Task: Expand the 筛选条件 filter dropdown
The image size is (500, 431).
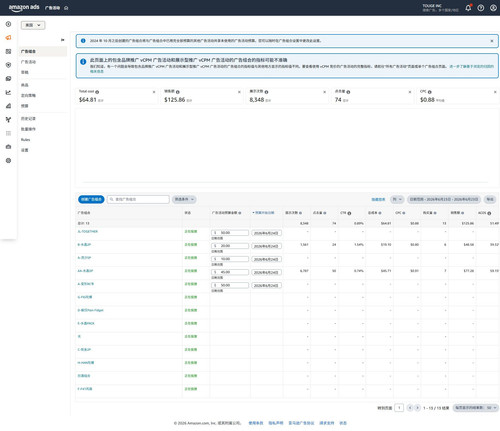Action: click(x=184, y=199)
